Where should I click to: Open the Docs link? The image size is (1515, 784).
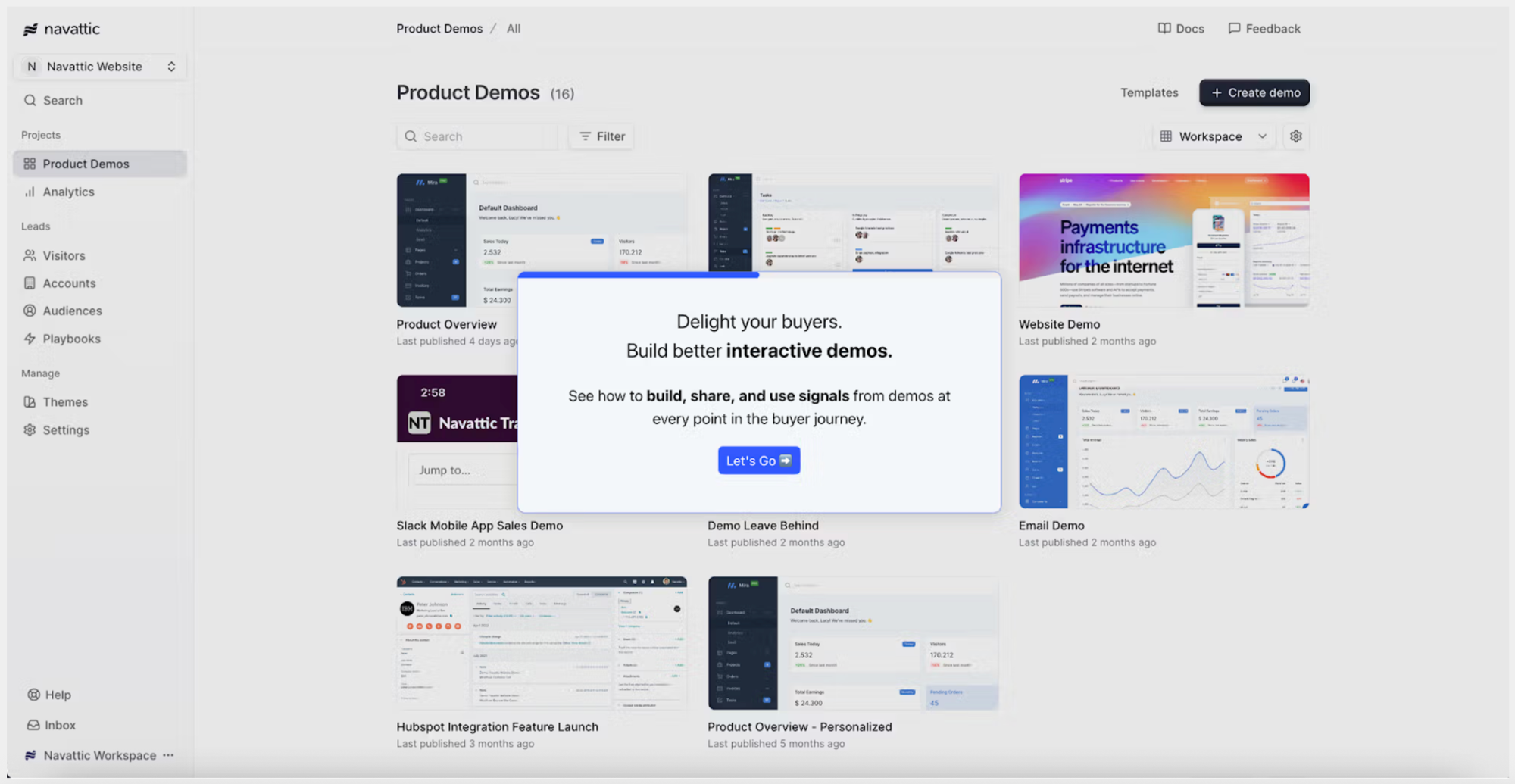point(1181,28)
